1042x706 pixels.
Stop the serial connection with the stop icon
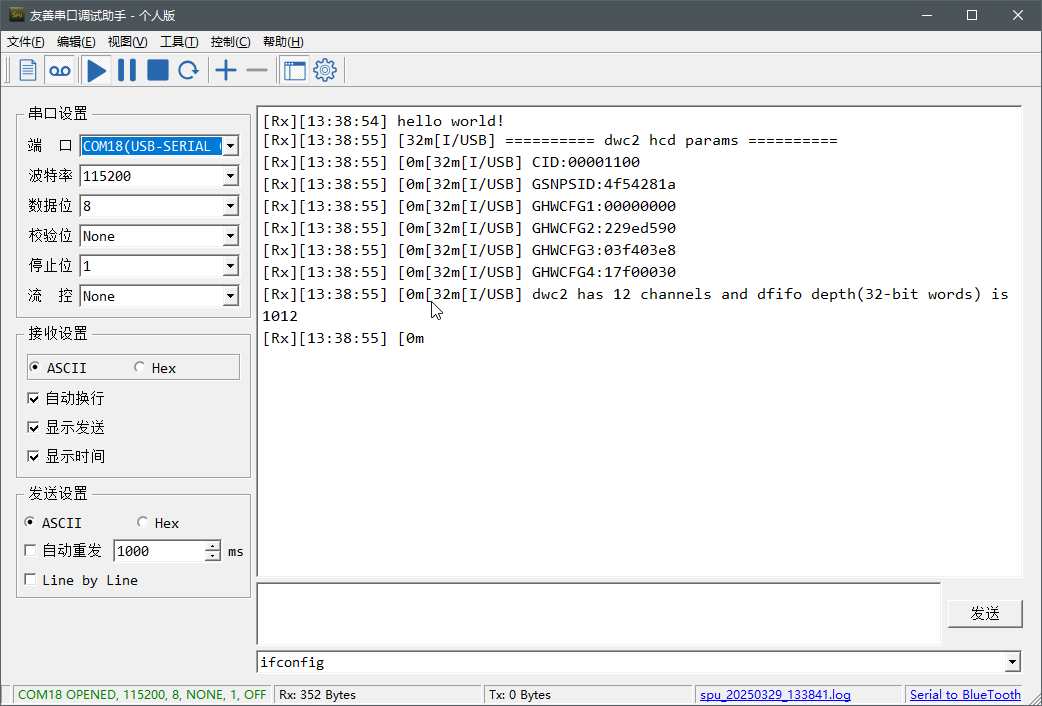(157, 69)
